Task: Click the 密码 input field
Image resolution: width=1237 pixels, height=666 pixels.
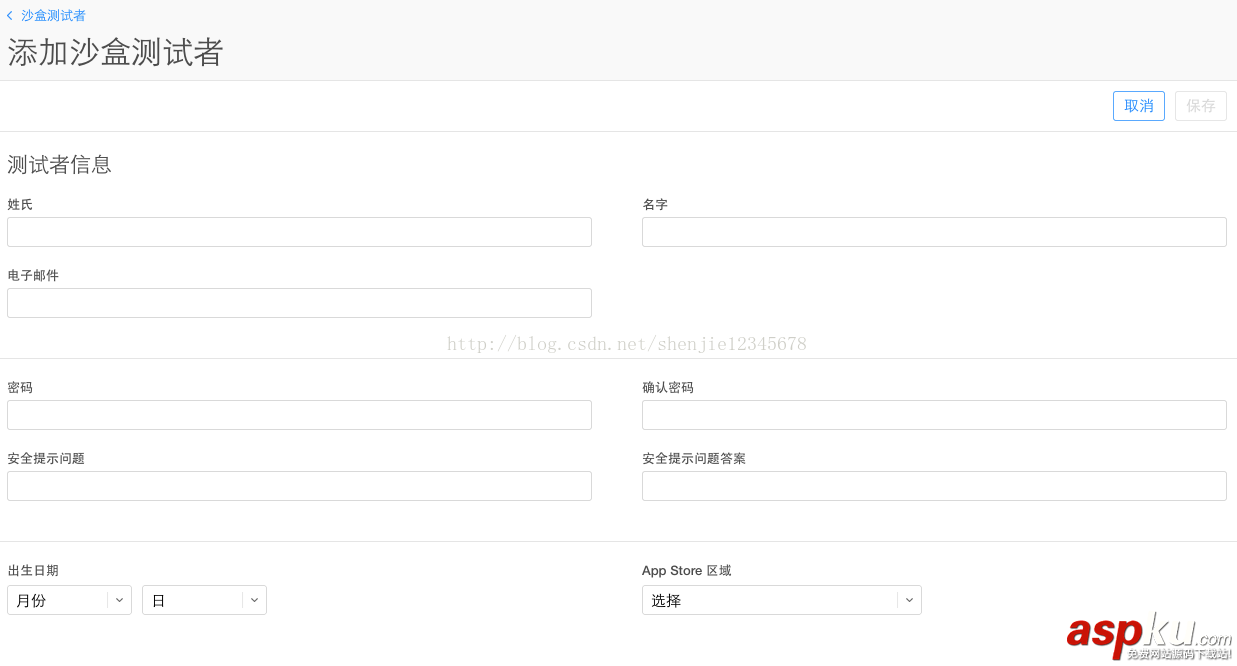Action: coord(298,414)
